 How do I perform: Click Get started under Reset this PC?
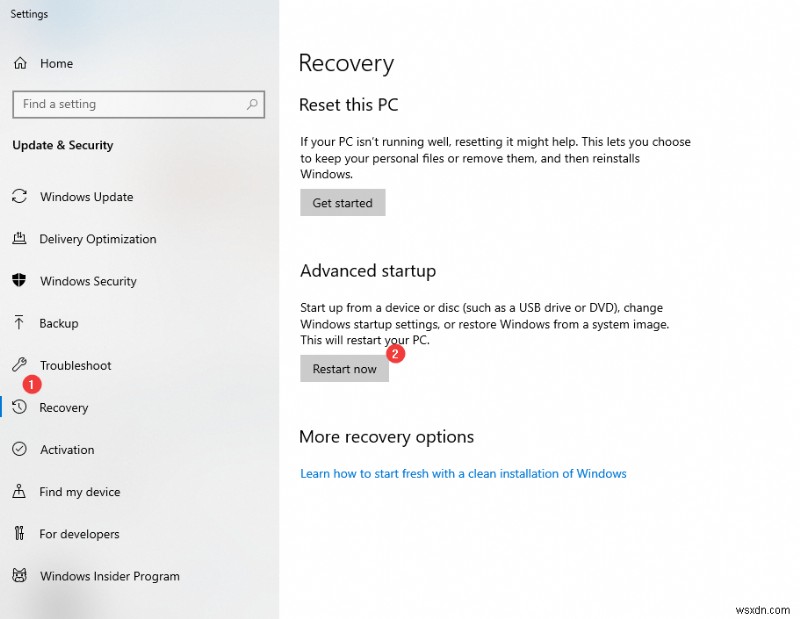click(342, 202)
